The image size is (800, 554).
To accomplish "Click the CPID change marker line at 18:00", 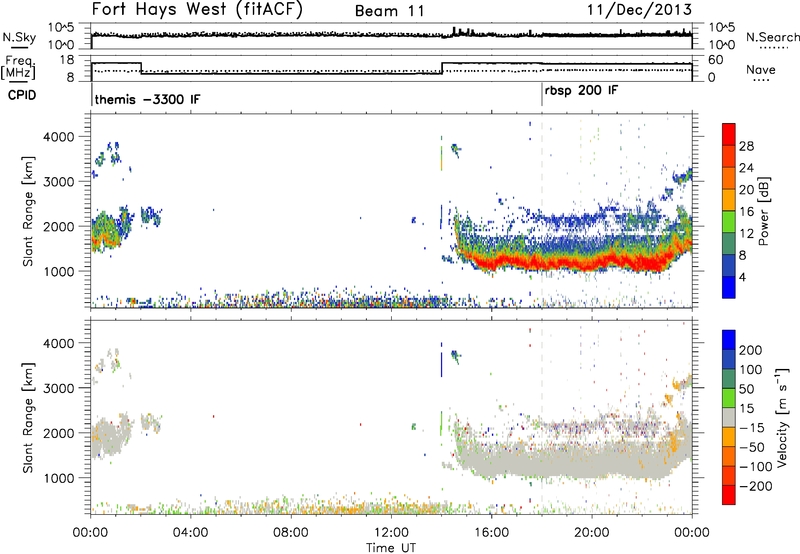I will pos(542,95).
